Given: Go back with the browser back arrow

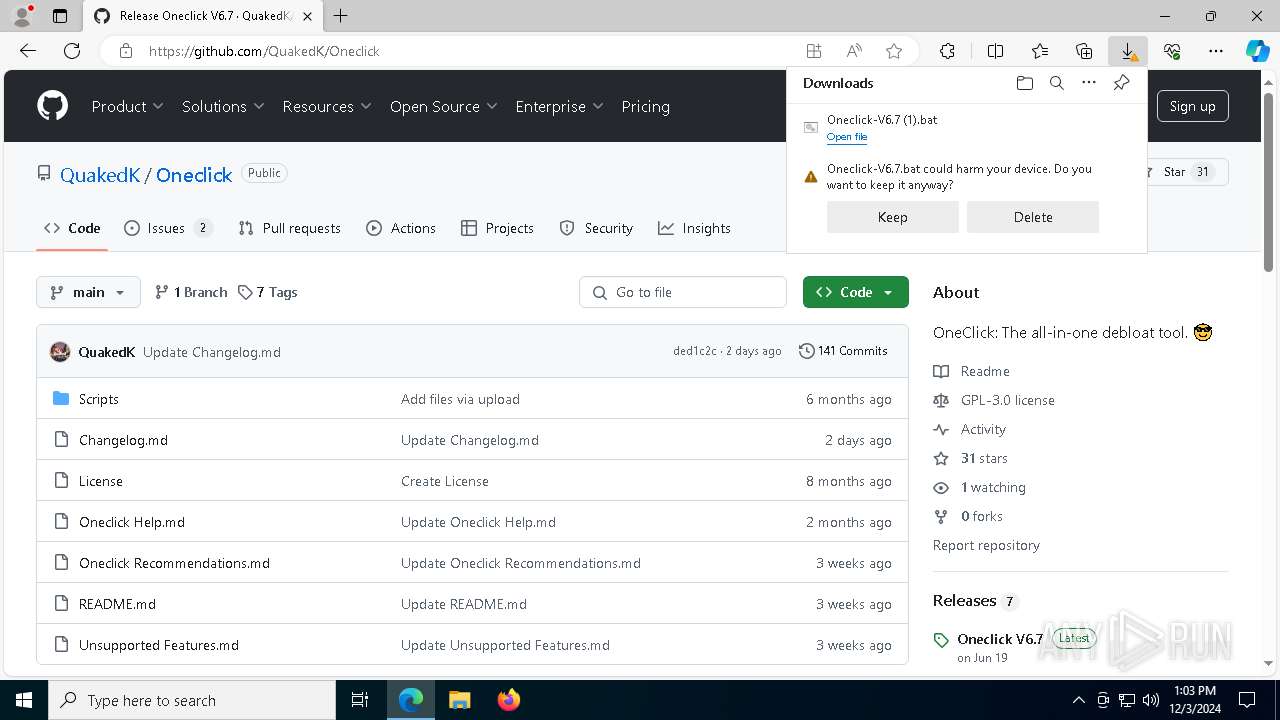Looking at the screenshot, I should point(28,51).
